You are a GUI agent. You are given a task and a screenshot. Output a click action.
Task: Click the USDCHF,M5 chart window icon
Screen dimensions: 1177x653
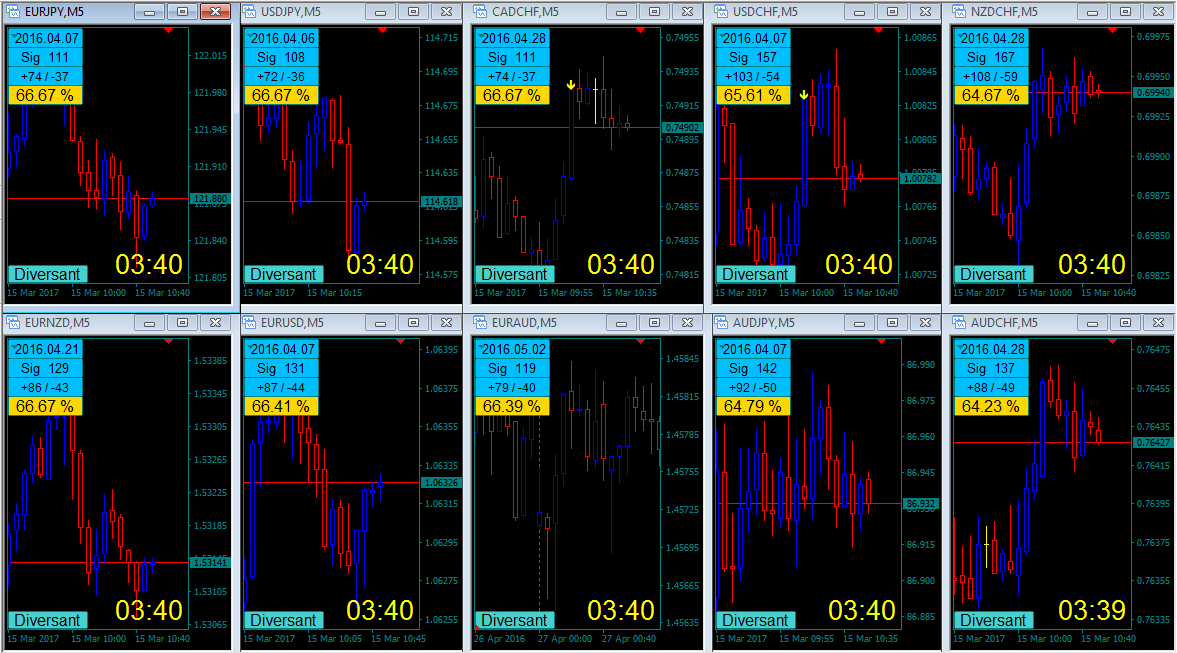point(721,12)
